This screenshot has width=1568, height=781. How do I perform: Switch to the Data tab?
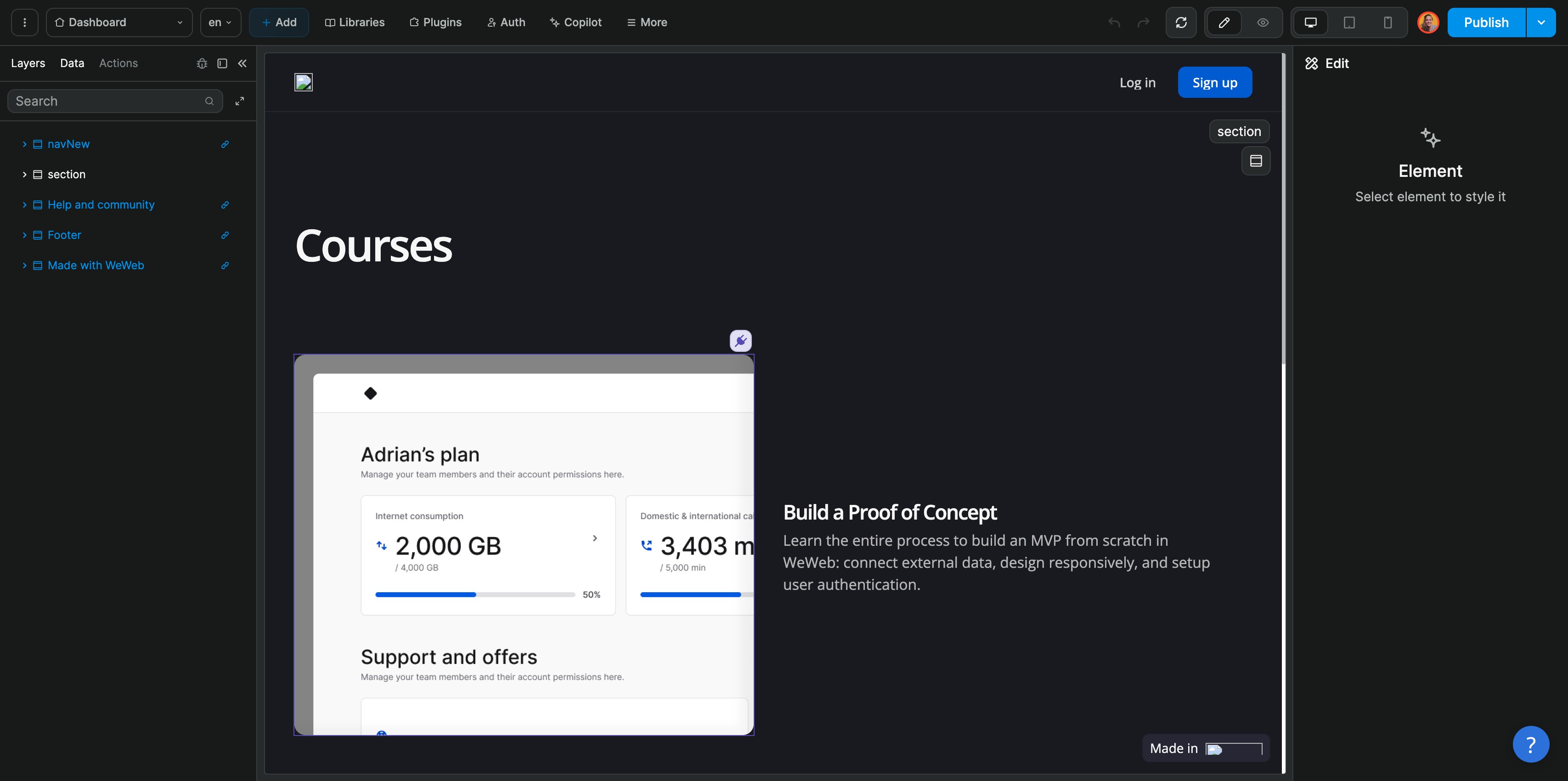pos(72,63)
